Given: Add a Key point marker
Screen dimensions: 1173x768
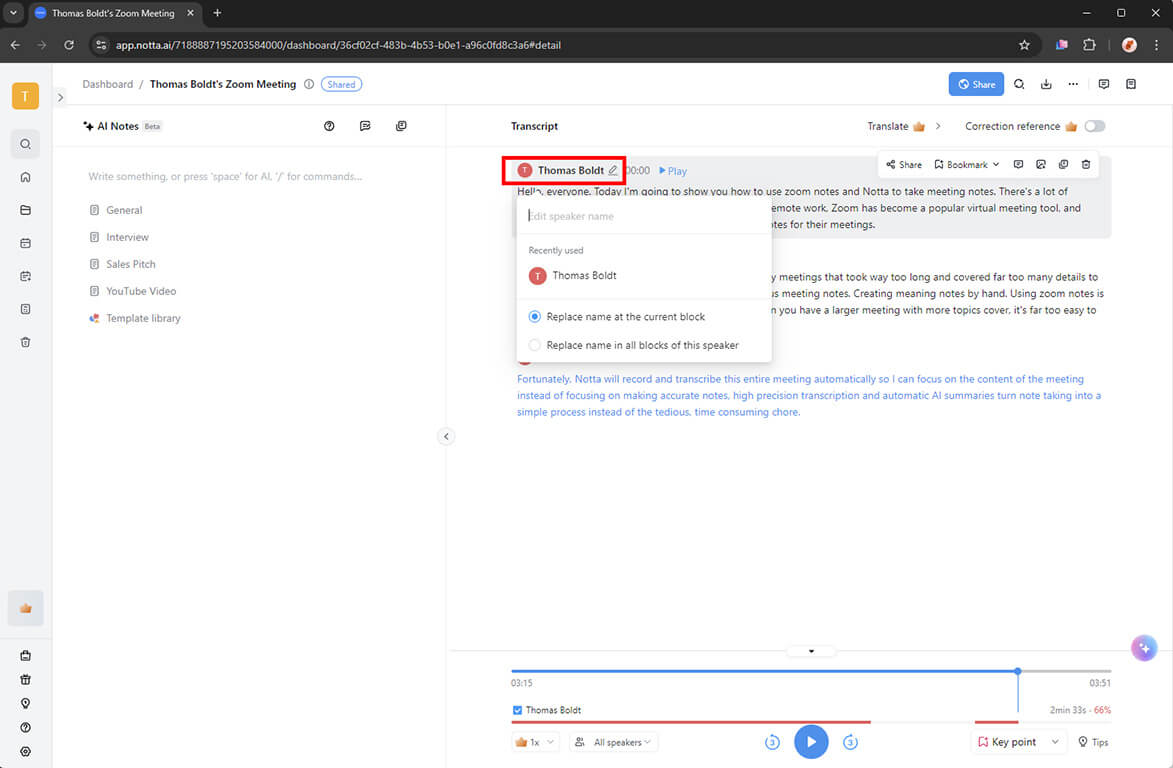Looking at the screenshot, I should point(1007,743).
